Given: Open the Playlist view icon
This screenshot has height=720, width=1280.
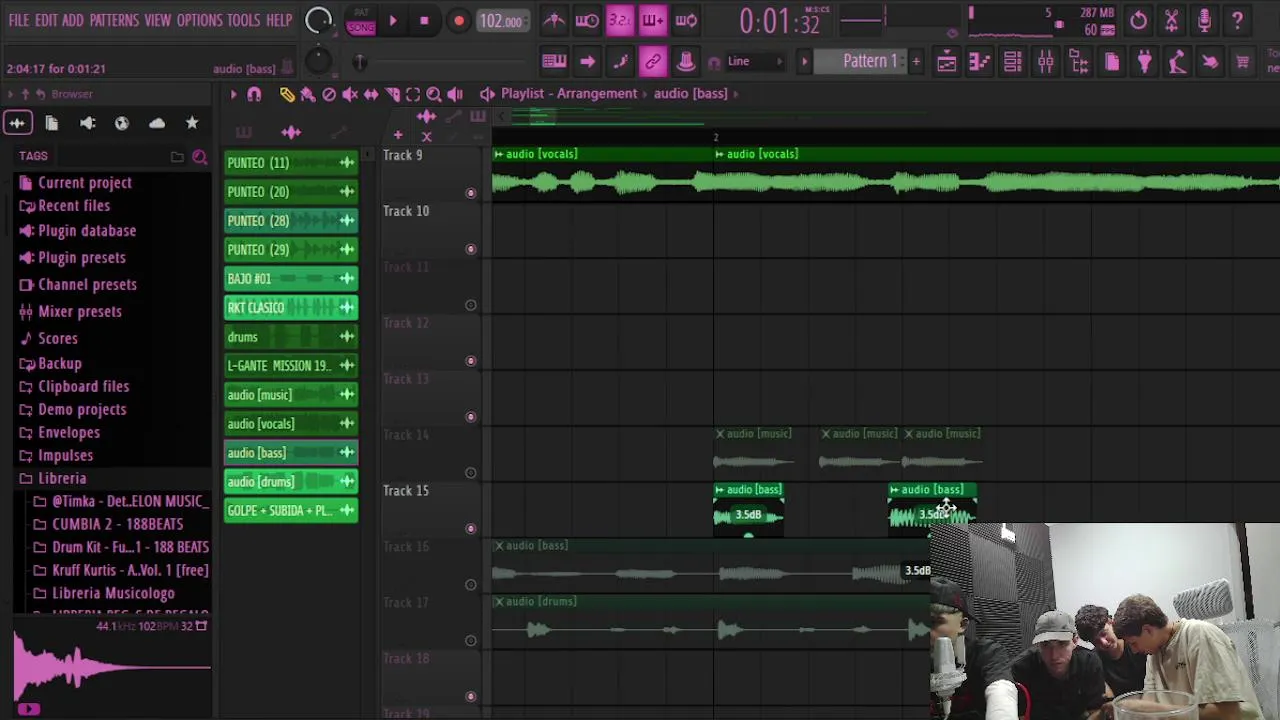Looking at the screenshot, I should click(946, 63).
